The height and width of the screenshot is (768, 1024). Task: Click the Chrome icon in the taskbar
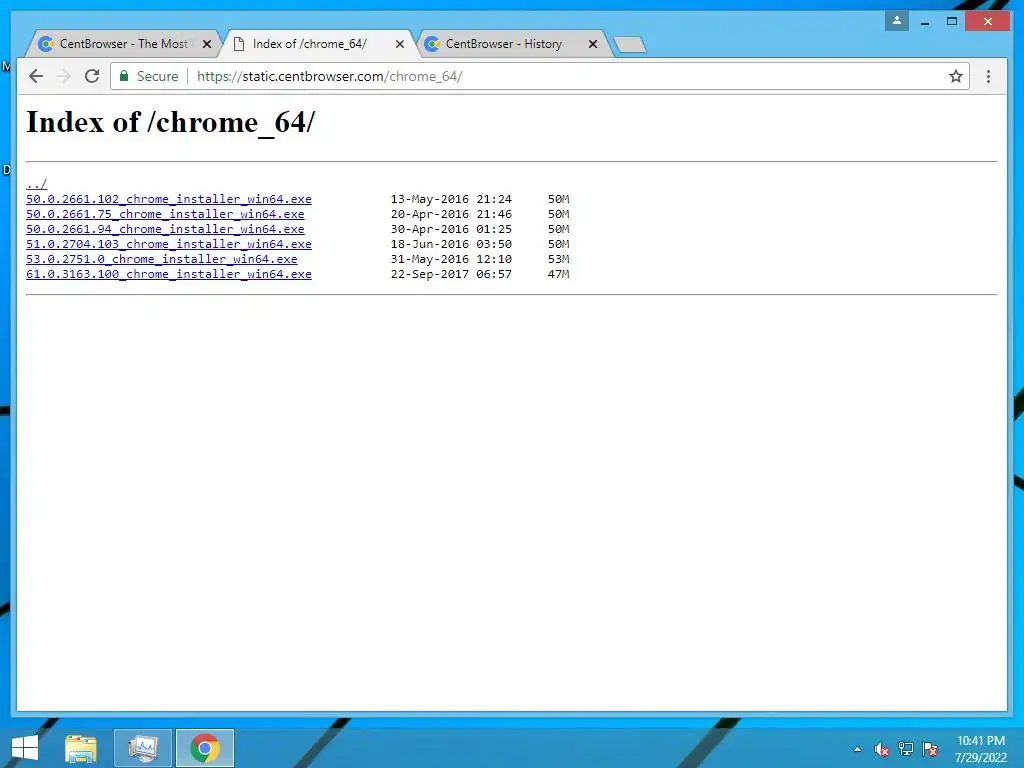204,748
